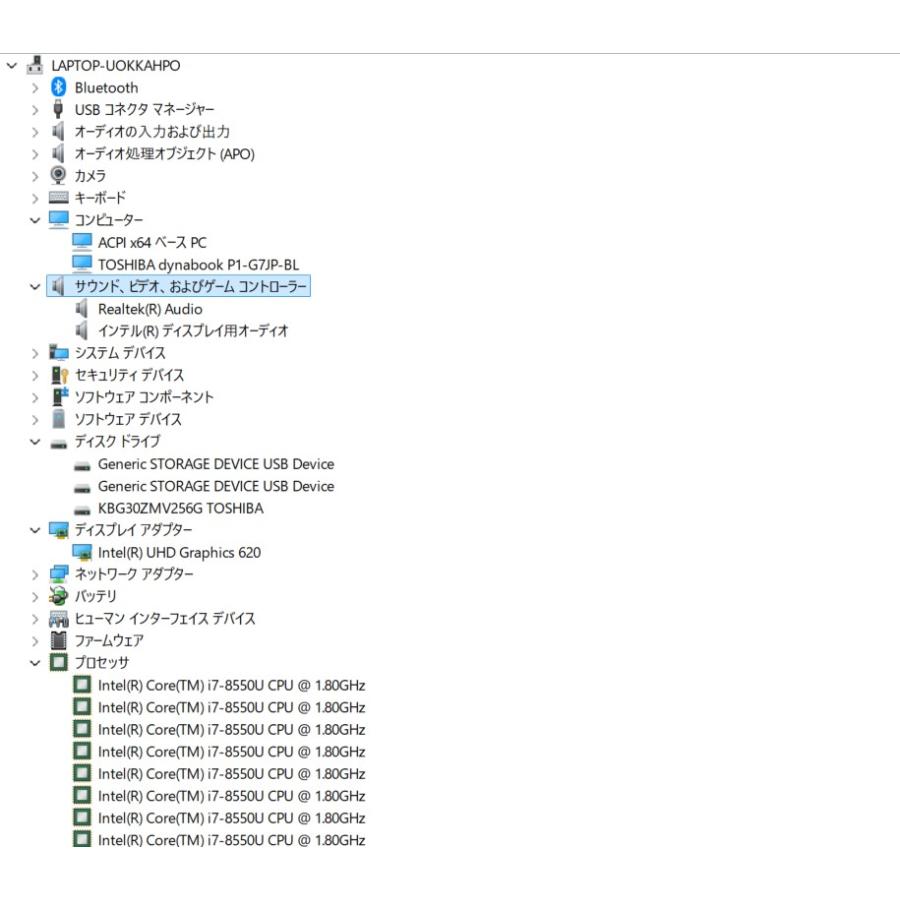Screen dimensions: 900x900
Task: Click the ACPI x64 ベース PC icon
Action: [x=82, y=242]
